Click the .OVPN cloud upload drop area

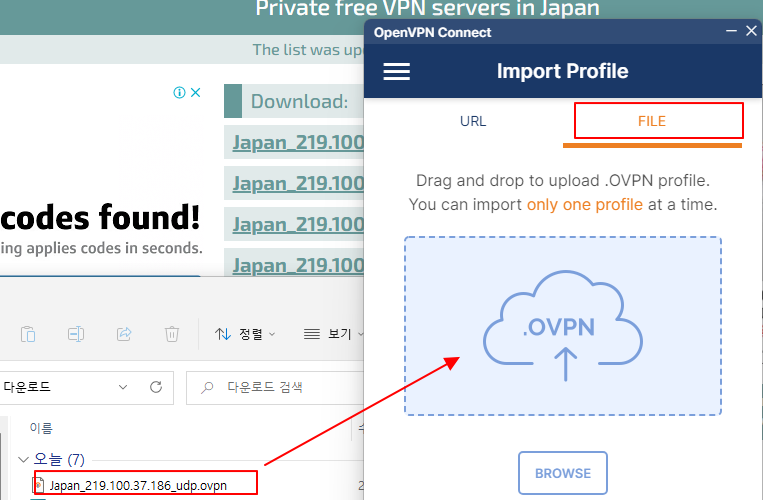tap(563, 326)
